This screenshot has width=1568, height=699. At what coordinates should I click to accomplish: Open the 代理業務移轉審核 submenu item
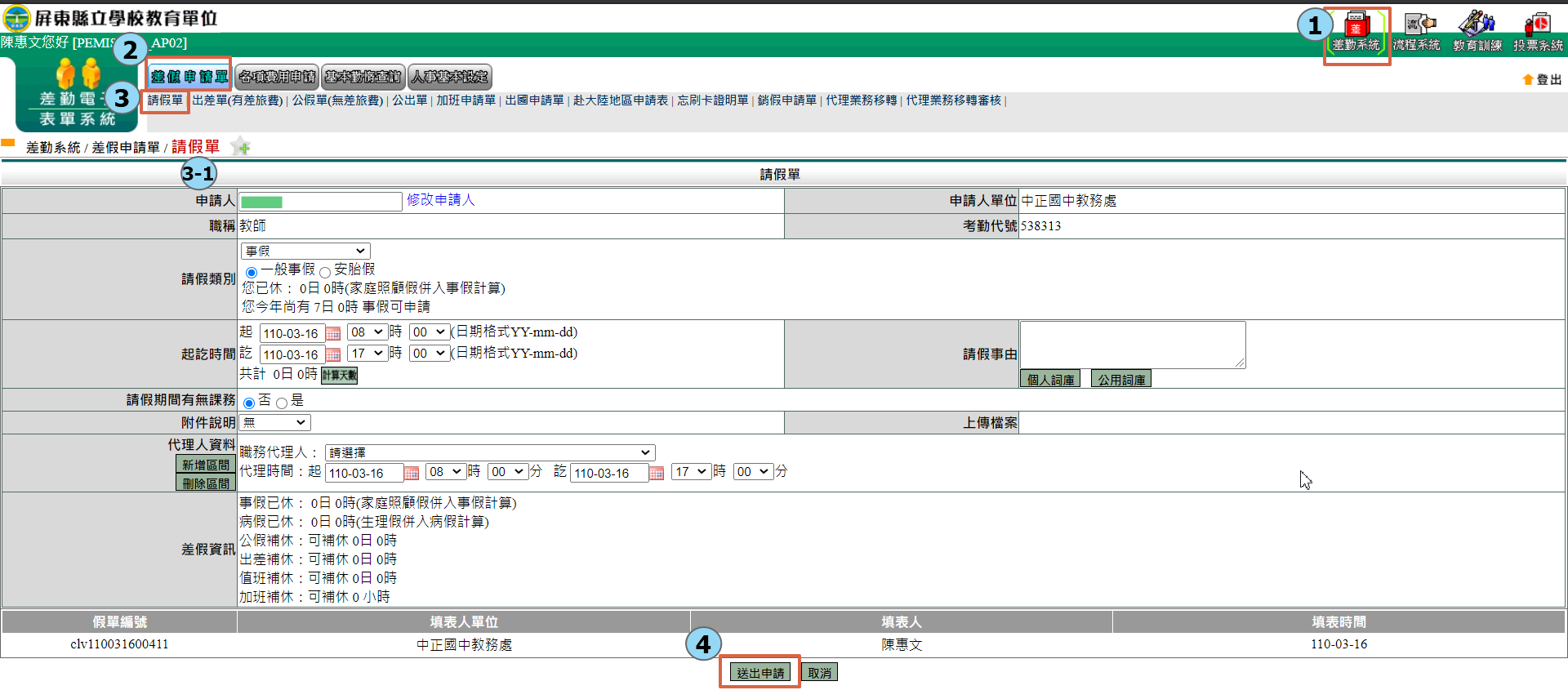tap(954, 100)
